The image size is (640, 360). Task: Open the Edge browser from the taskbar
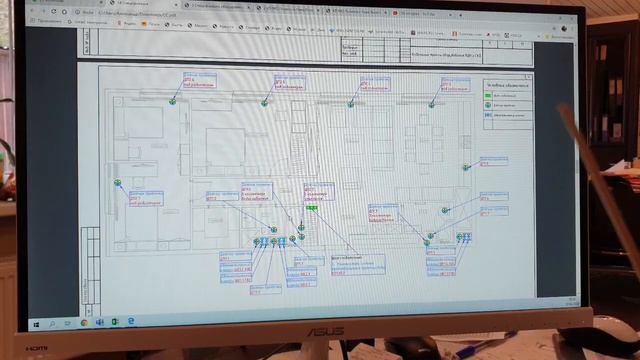pos(131,321)
